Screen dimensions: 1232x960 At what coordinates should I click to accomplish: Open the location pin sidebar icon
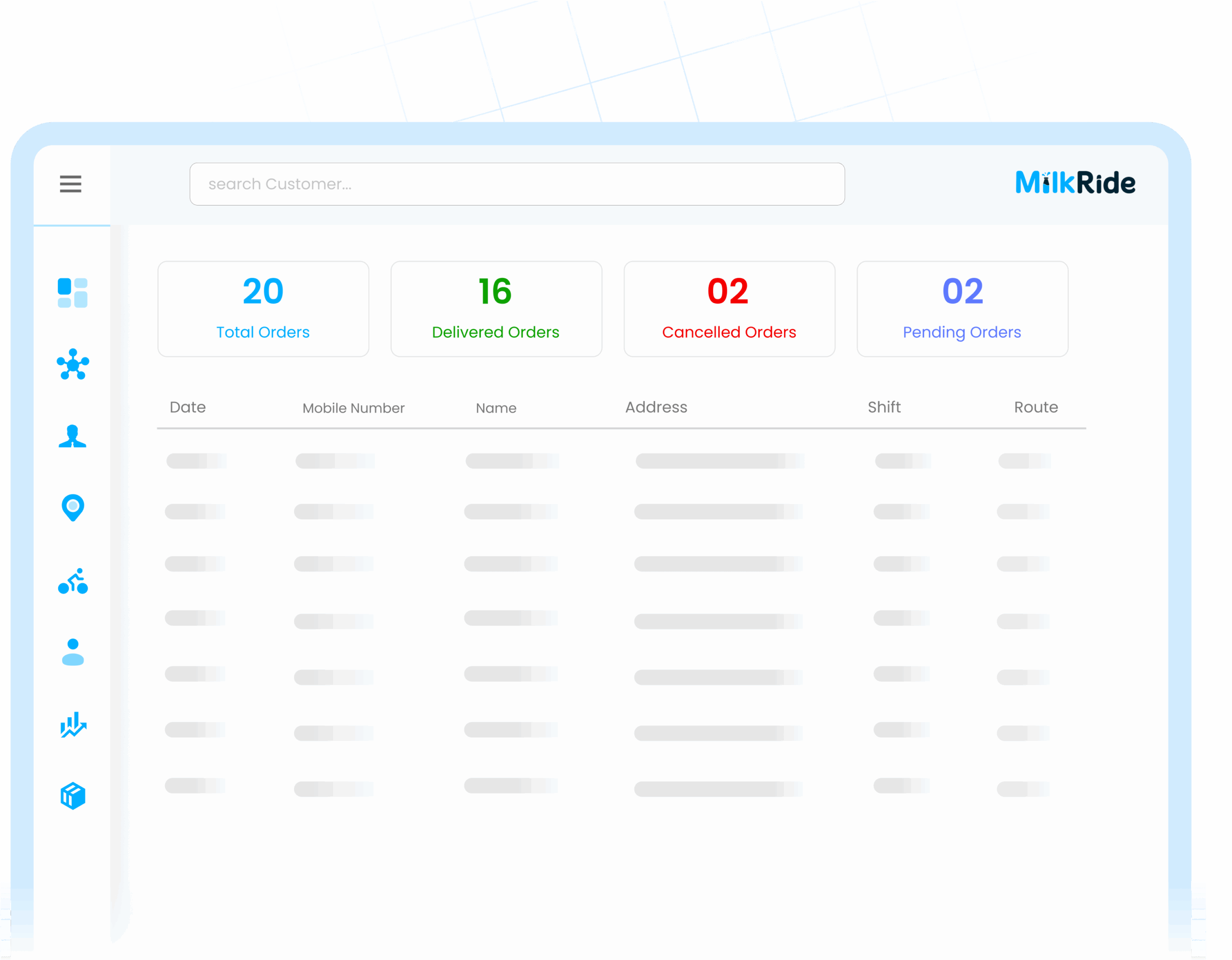73,507
